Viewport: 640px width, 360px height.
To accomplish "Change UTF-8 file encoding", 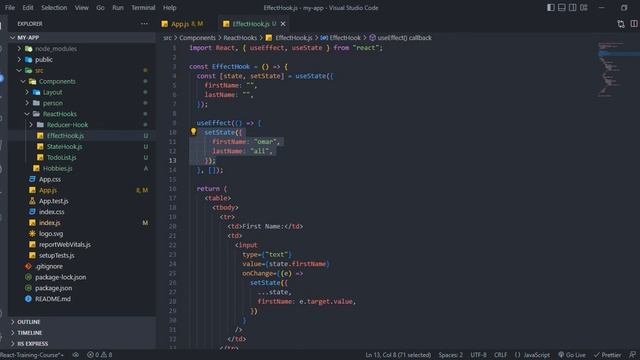I will (x=478, y=355).
